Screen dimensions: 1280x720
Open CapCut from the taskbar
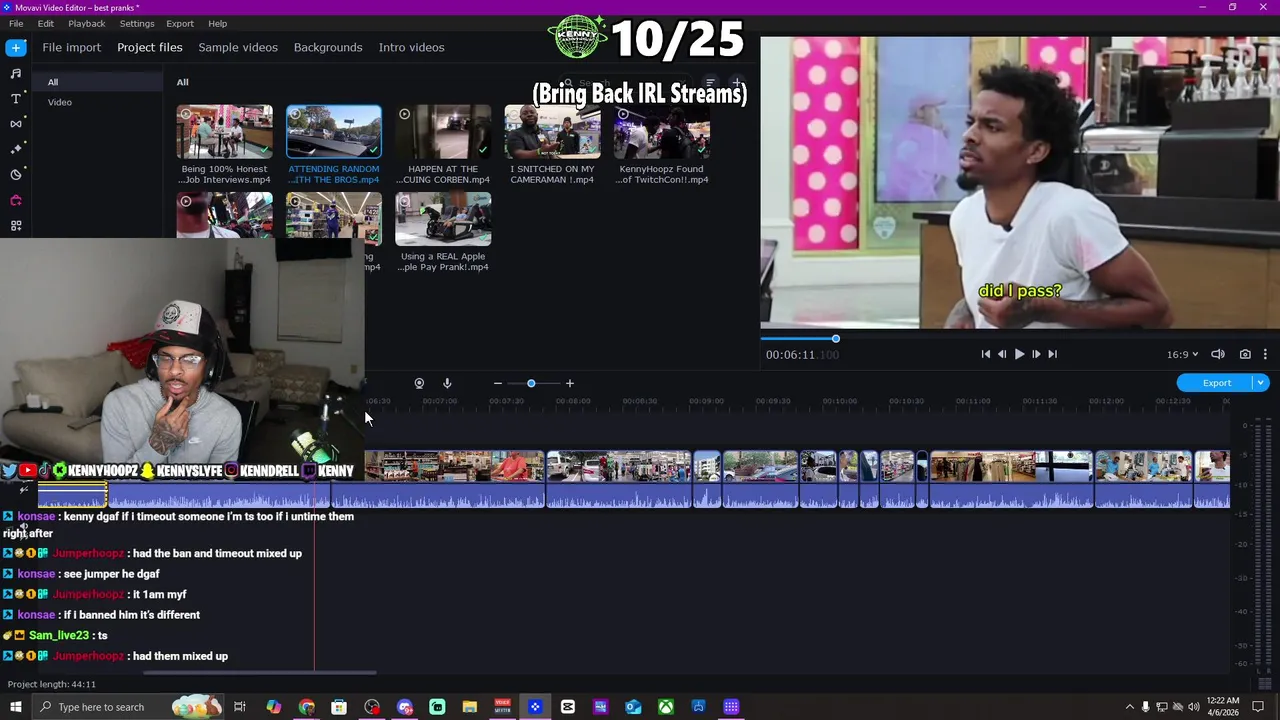click(568, 707)
